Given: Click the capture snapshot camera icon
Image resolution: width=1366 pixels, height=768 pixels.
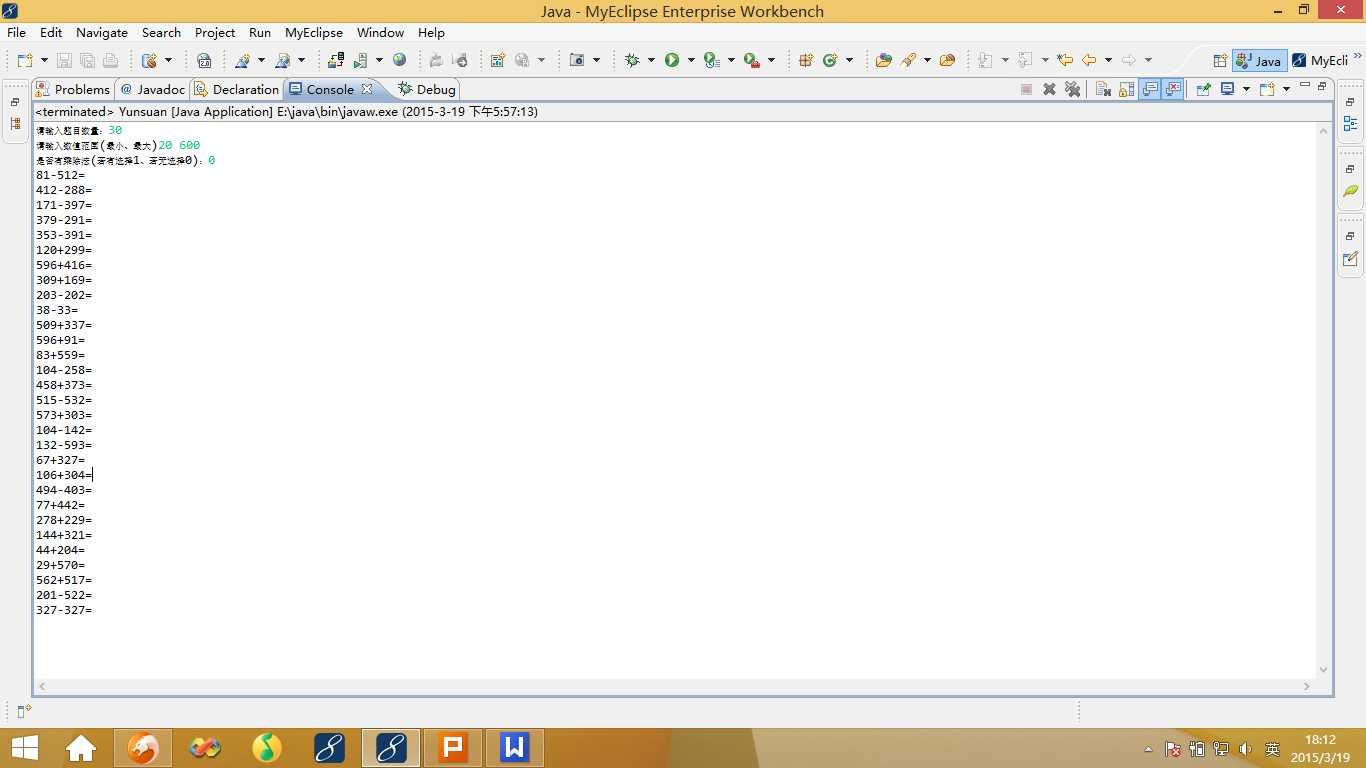Looking at the screenshot, I should point(577,60).
